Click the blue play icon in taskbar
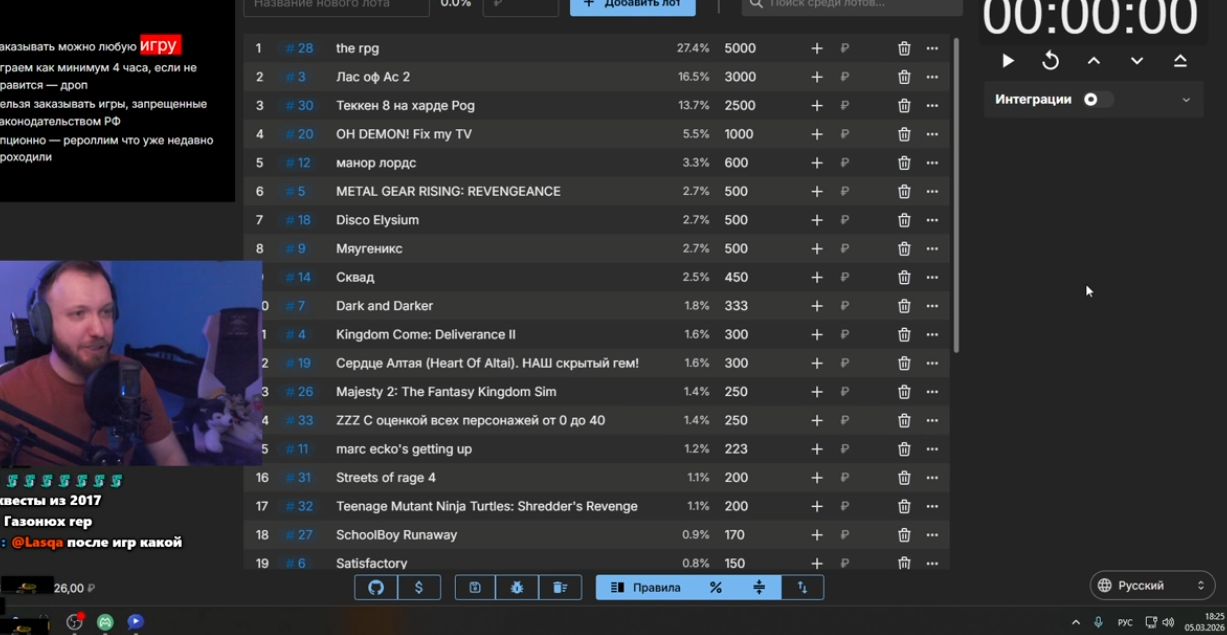The image size is (1227, 635). pos(136,622)
